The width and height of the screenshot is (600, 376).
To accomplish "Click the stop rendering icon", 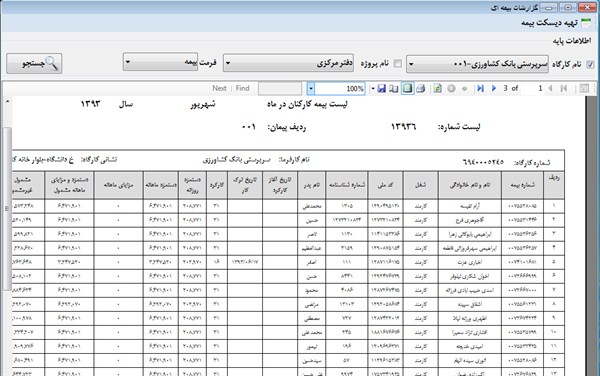I will [x=451, y=89].
